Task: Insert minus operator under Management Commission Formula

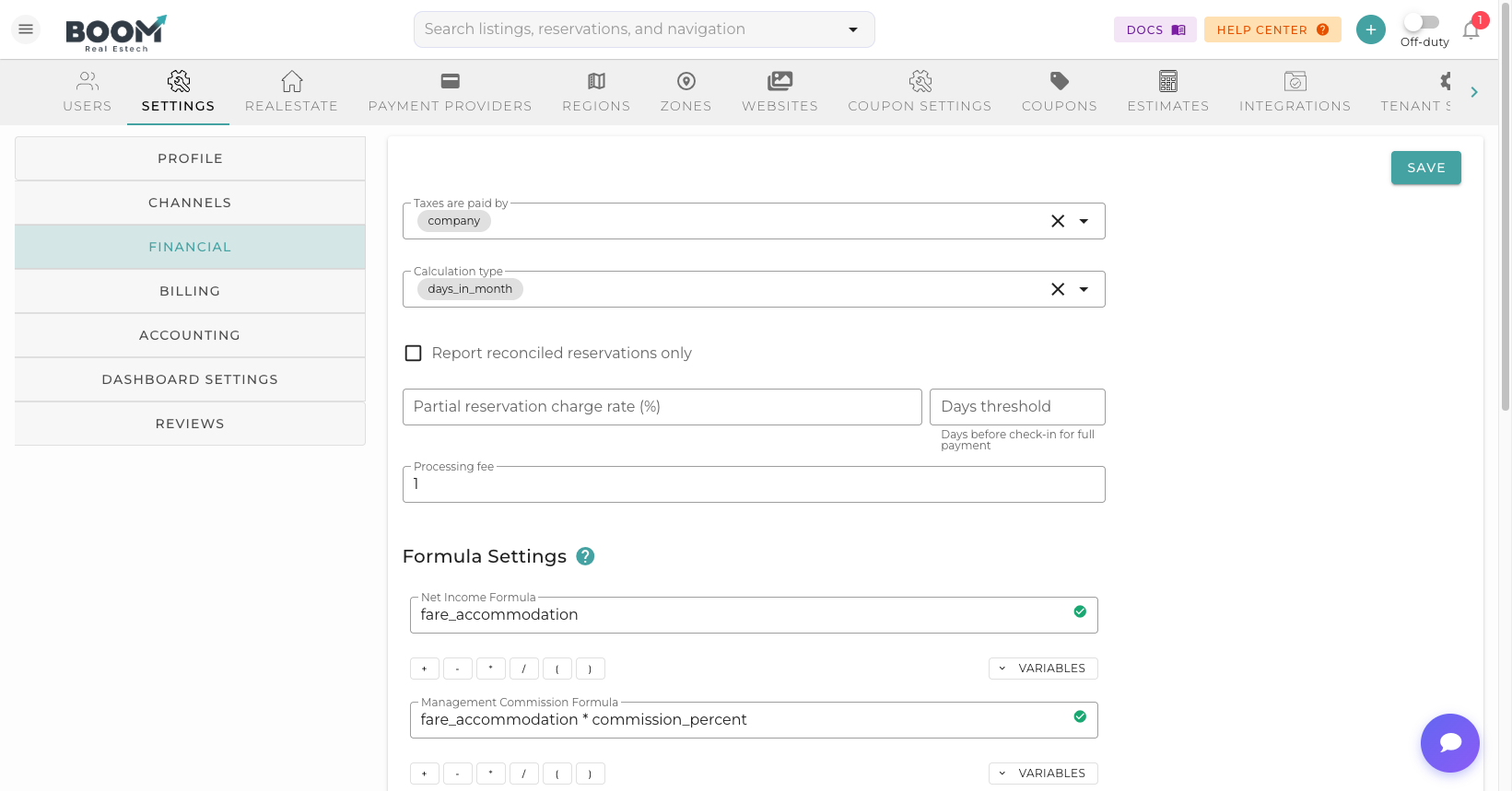Action: (458, 774)
